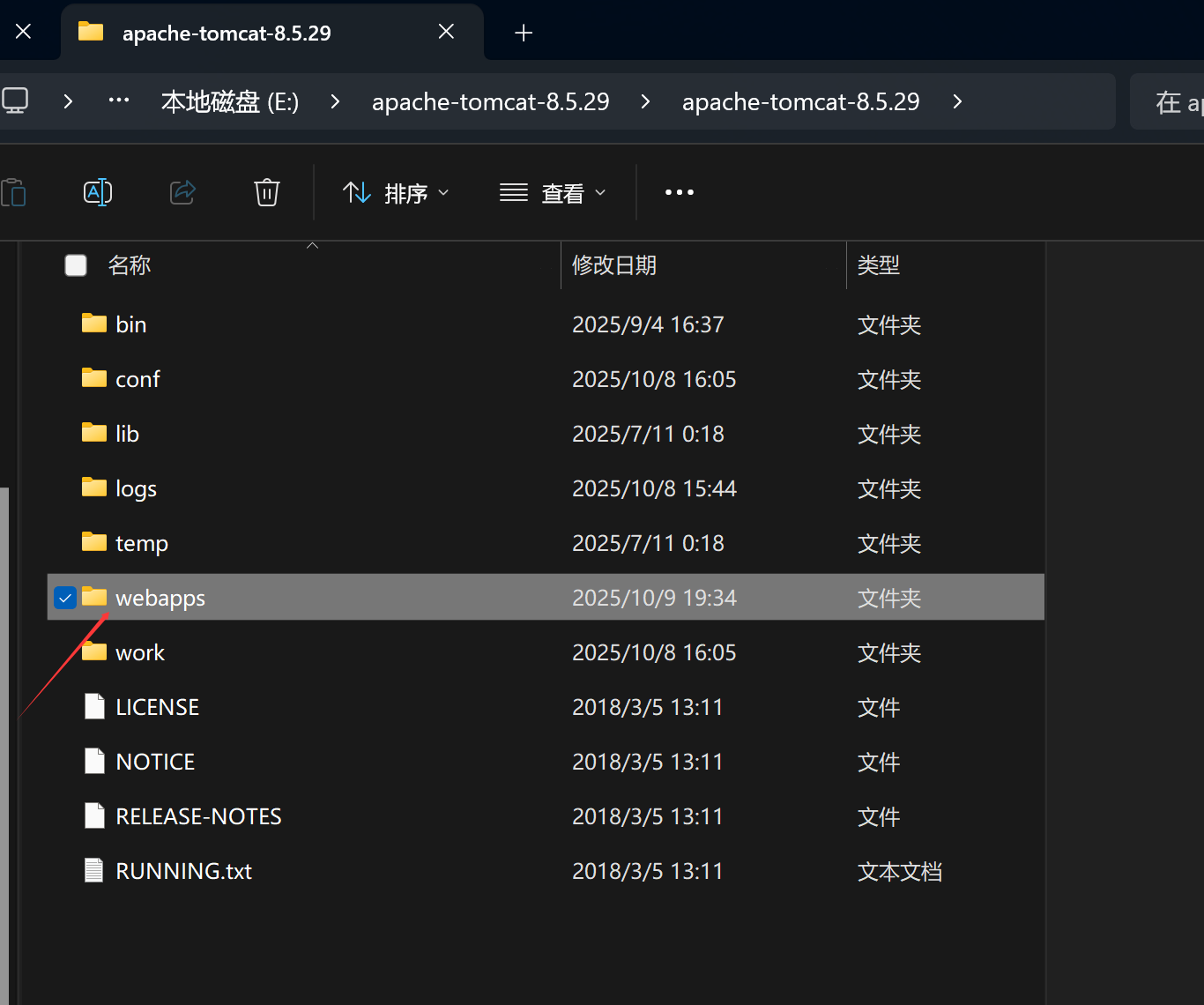
Task: Expand chevron after last apache-tomcat-8.5.29 breadcrumb
Action: click(x=957, y=101)
